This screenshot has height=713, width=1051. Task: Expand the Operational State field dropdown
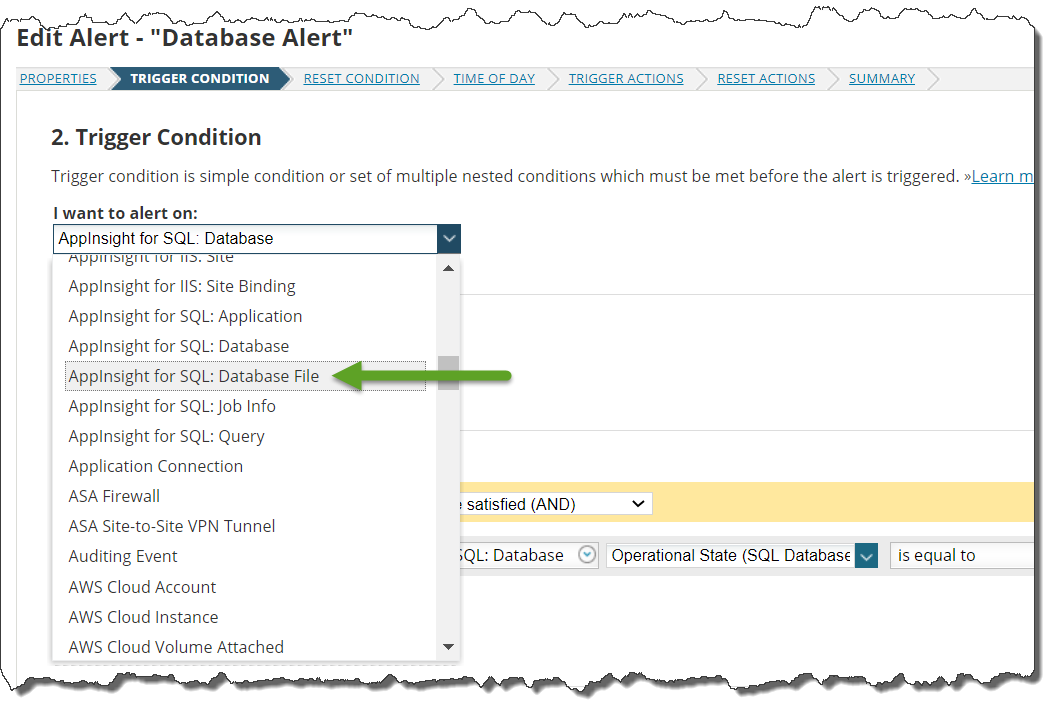click(866, 555)
